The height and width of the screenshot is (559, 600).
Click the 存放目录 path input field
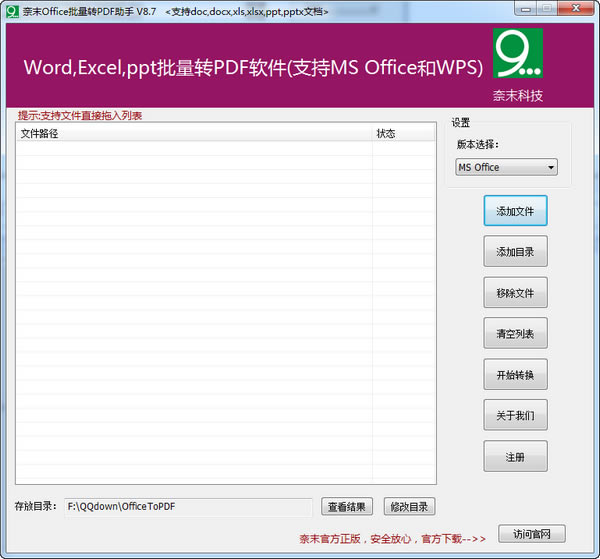[188, 507]
